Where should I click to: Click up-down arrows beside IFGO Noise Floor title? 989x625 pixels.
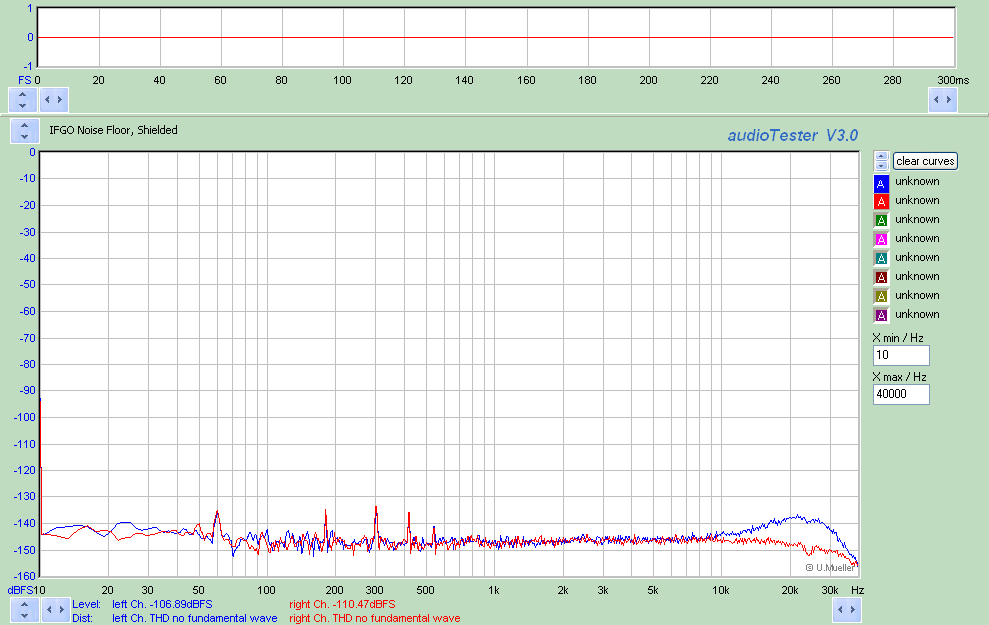coord(23,131)
